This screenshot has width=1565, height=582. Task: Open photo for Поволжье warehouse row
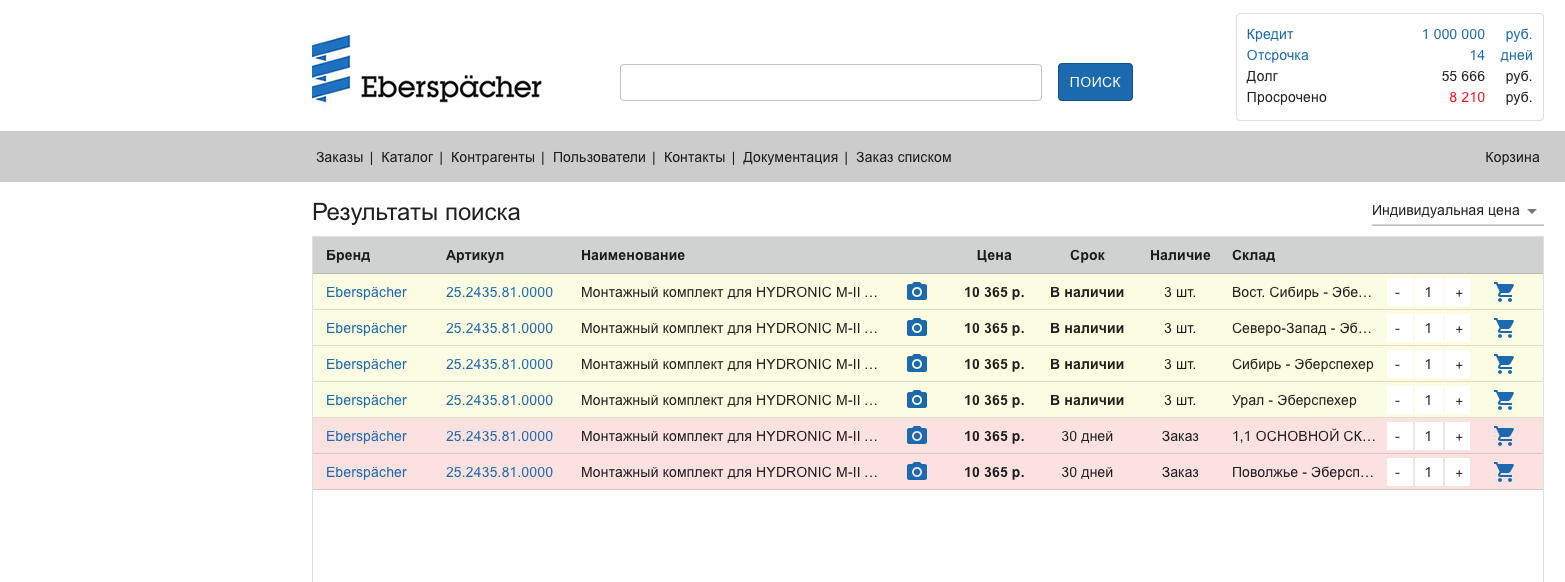916,472
